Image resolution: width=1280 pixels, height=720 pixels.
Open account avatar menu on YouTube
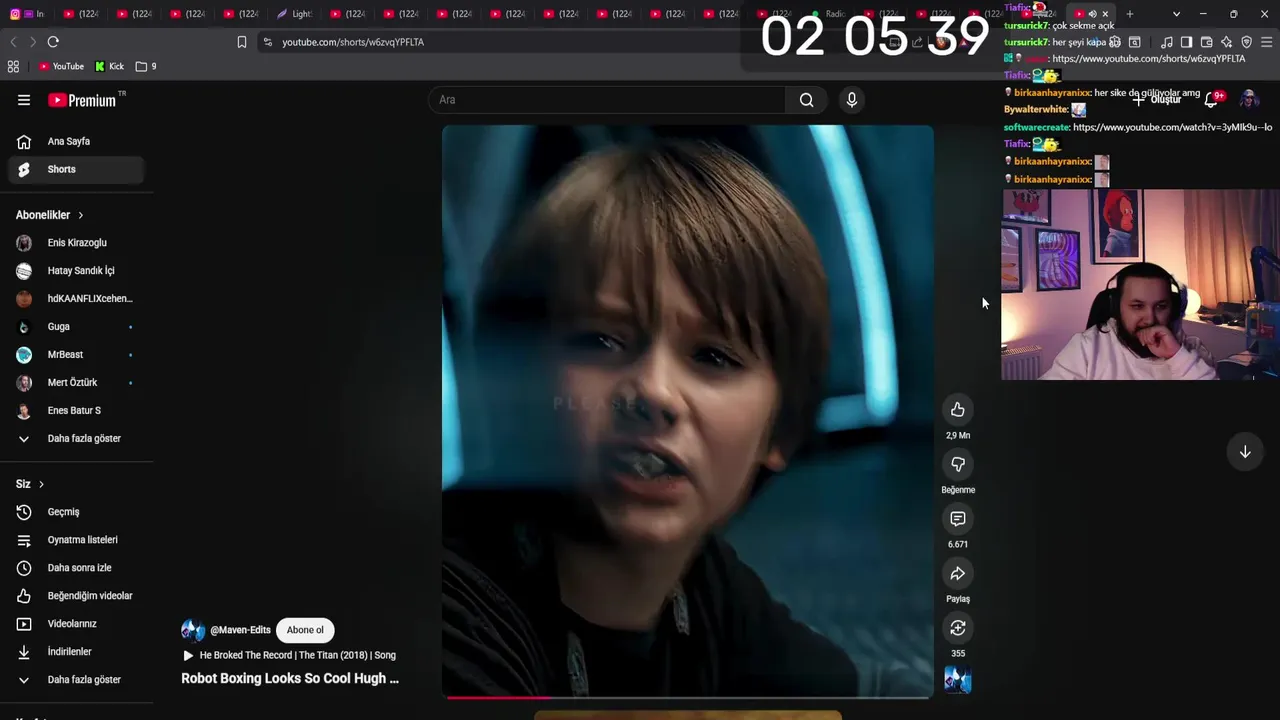point(1248,99)
